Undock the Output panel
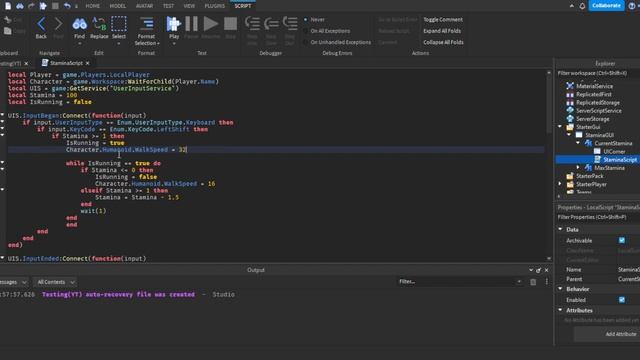The image size is (640, 360). click(x=538, y=270)
